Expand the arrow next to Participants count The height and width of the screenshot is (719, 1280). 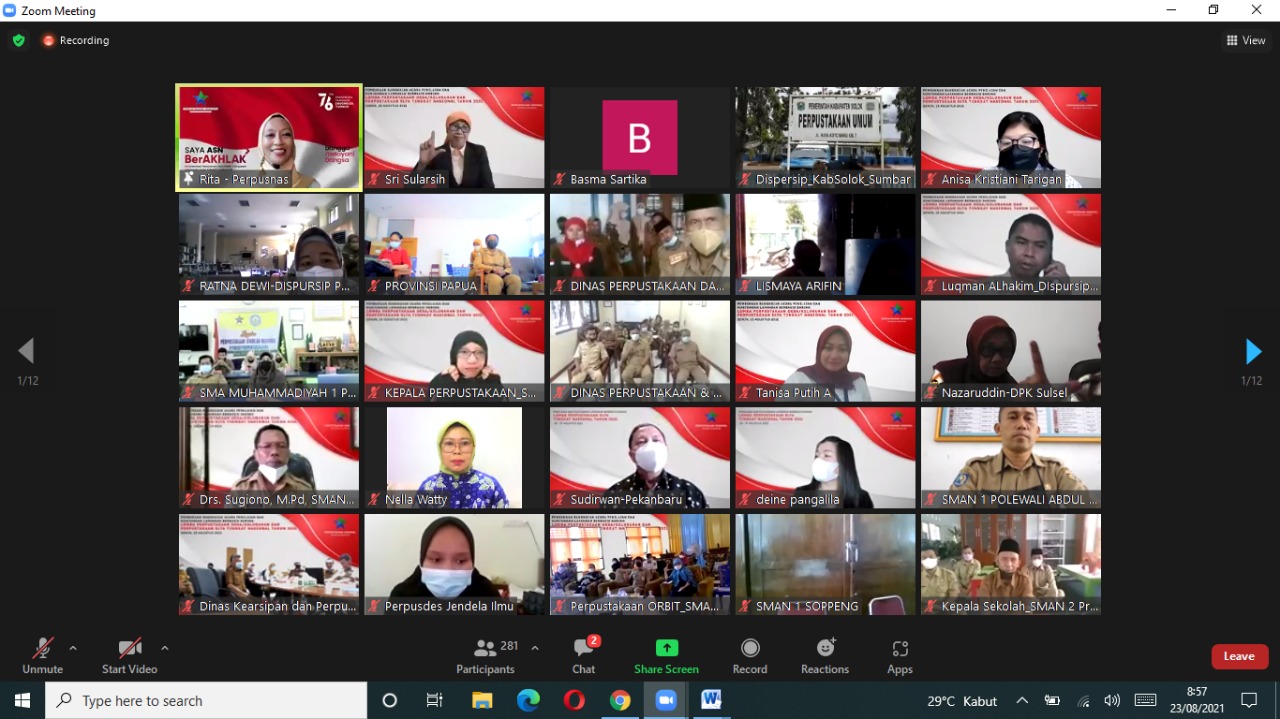(535, 648)
